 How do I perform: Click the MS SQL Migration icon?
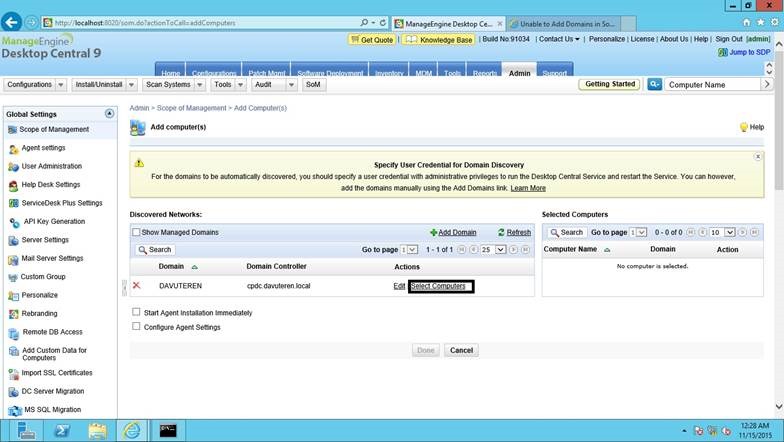click(x=15, y=411)
